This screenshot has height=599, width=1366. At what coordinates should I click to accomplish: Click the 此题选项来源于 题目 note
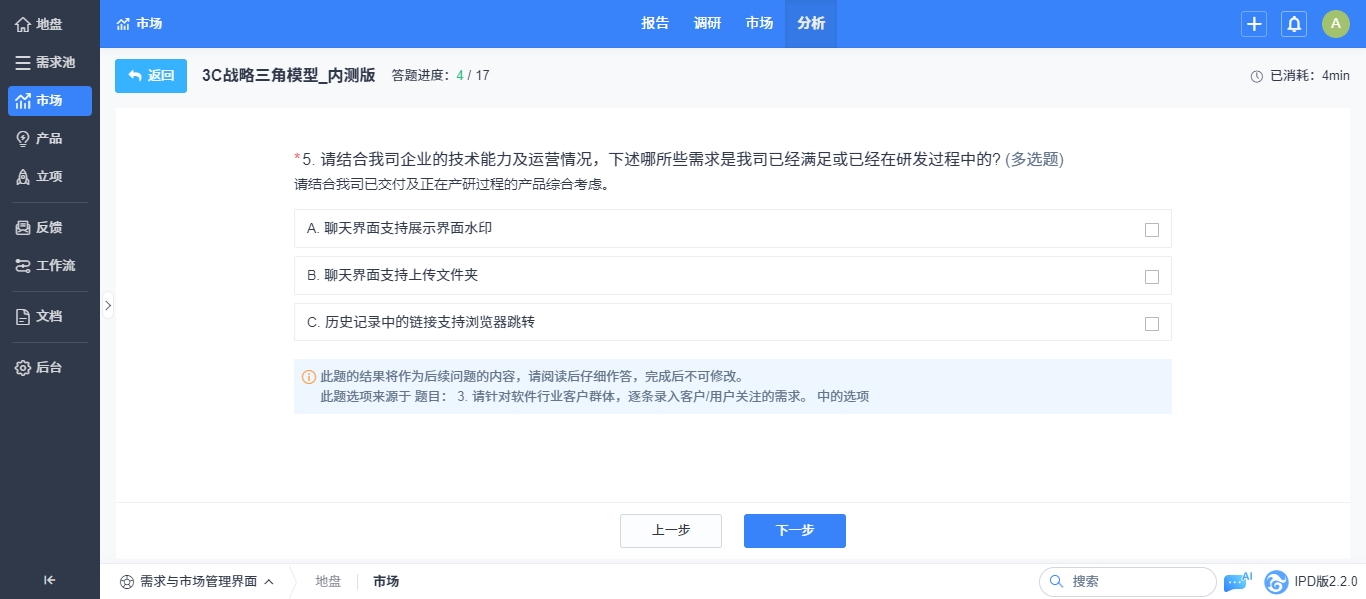point(594,396)
